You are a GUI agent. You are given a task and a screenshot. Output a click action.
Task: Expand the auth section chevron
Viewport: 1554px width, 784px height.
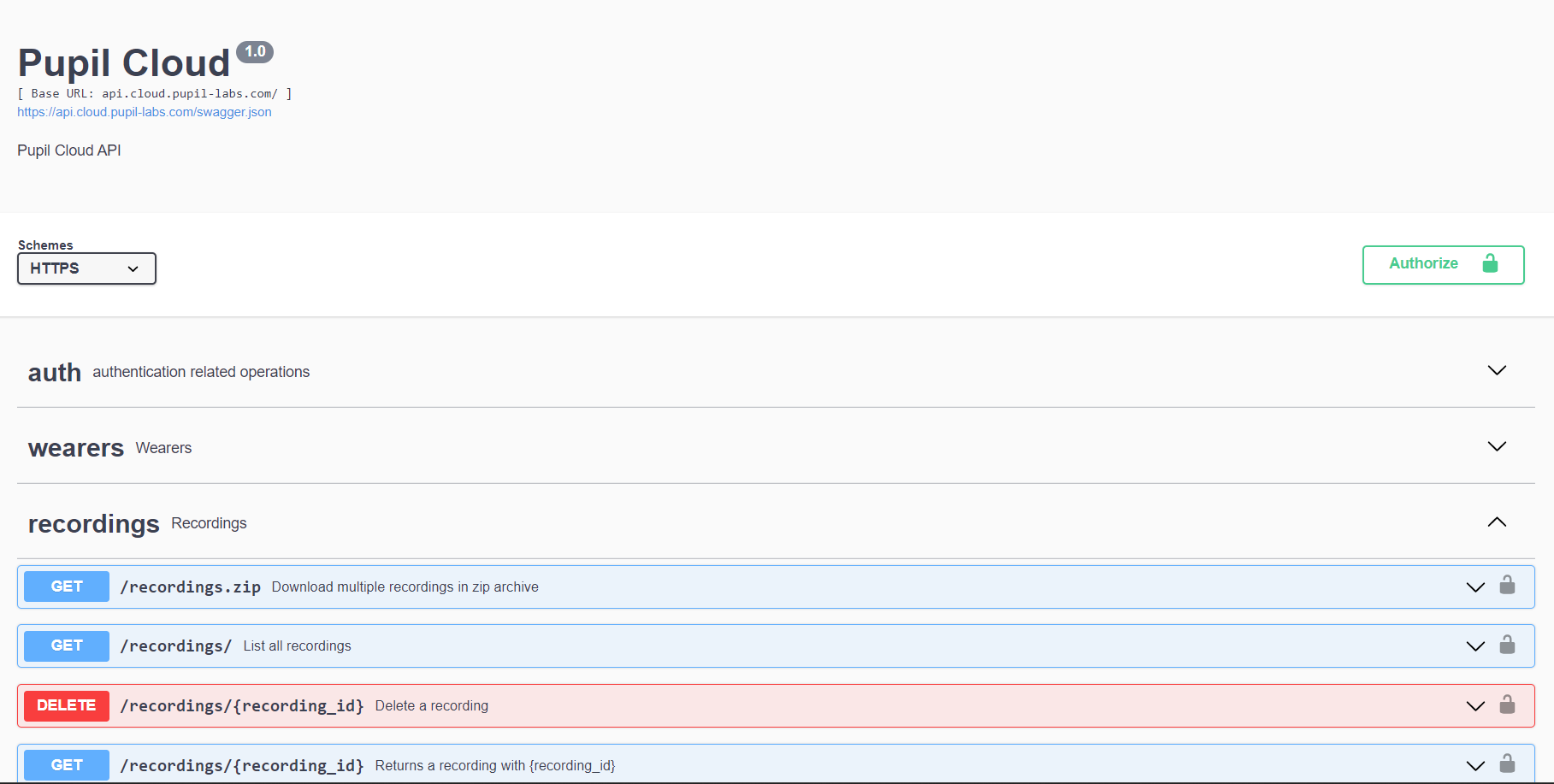[x=1497, y=370]
